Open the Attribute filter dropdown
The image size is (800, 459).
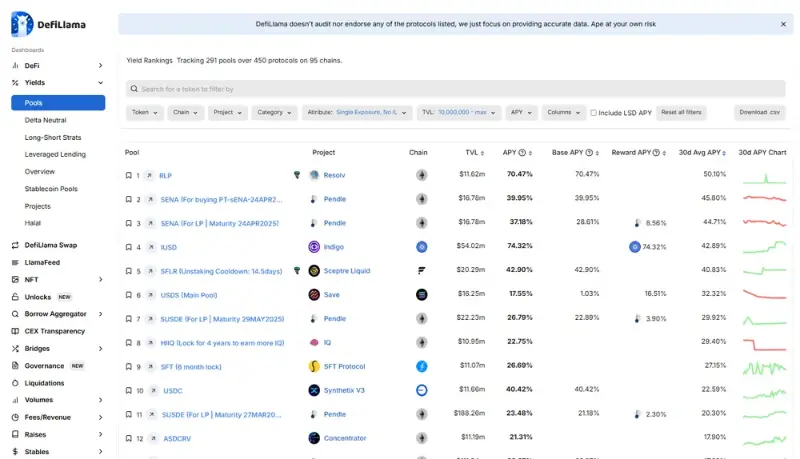tap(357, 112)
